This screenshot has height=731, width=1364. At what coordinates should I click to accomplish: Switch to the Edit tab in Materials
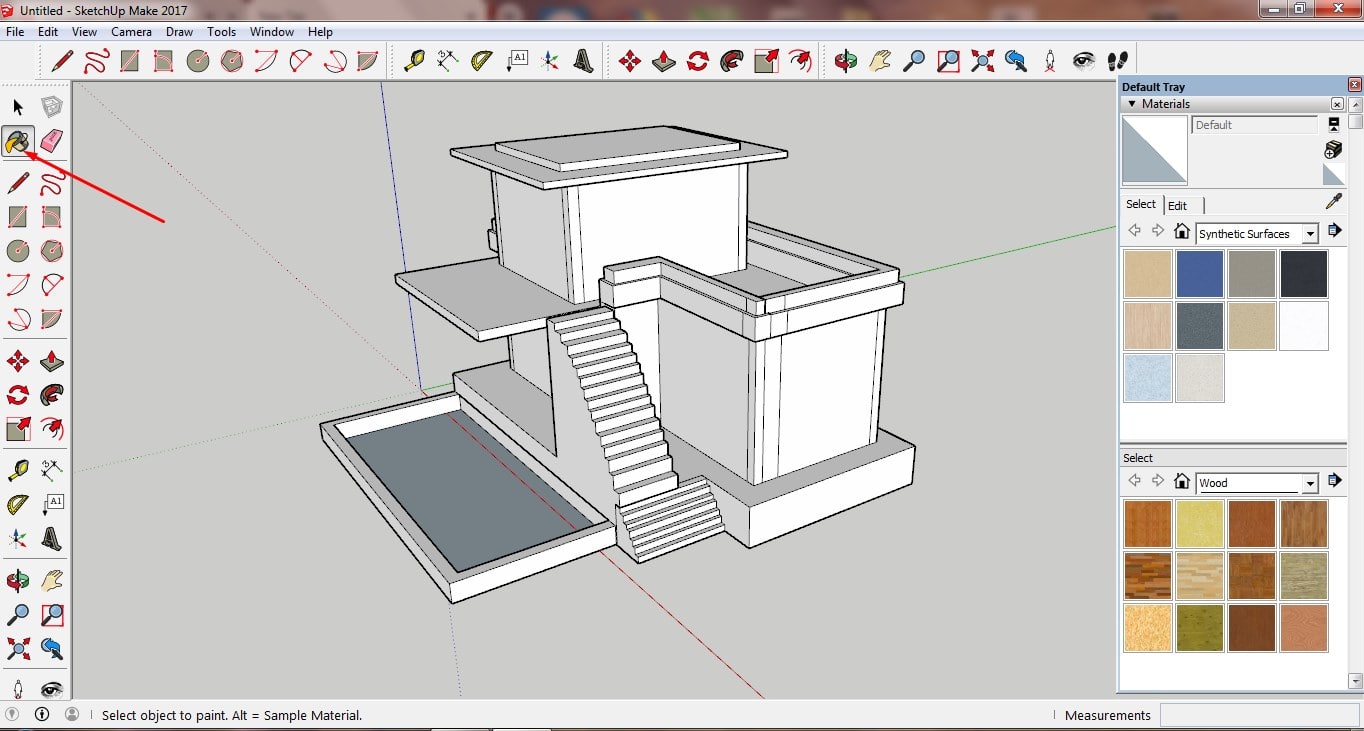click(x=1178, y=205)
